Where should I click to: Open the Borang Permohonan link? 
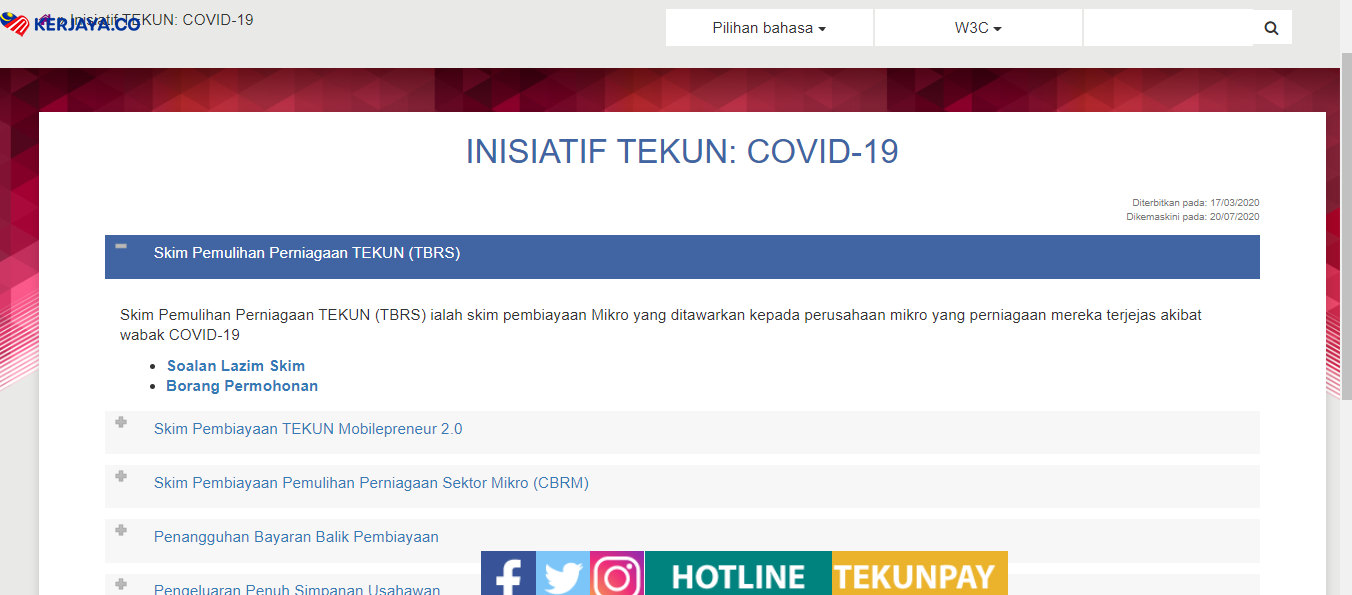tap(242, 386)
